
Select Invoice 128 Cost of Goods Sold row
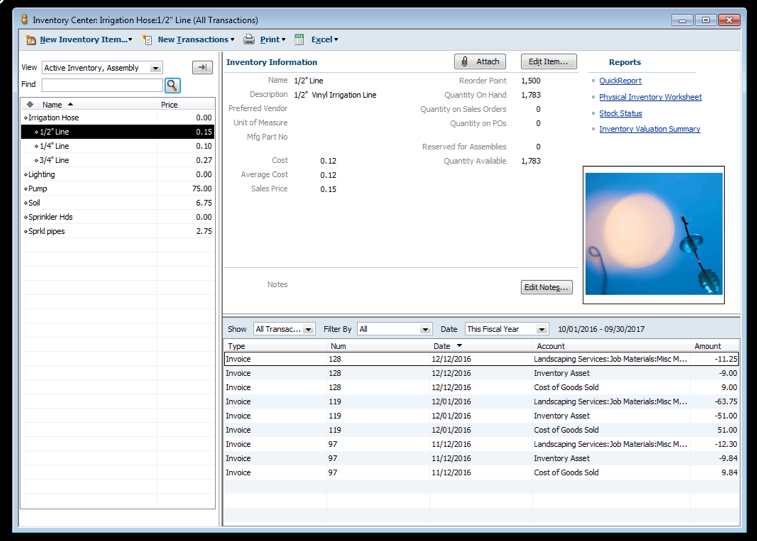click(481, 388)
